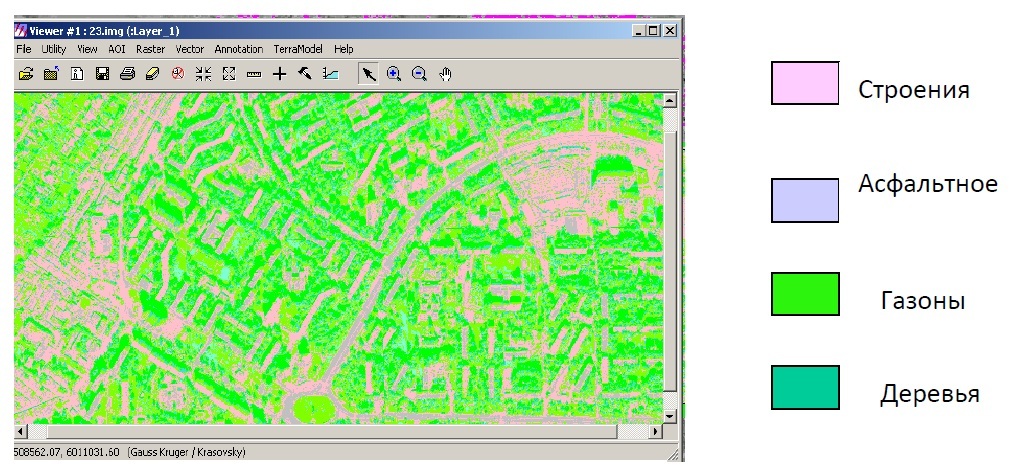The image size is (1017, 472).
Task: Select the Eraser tool icon
Action: click(152, 73)
